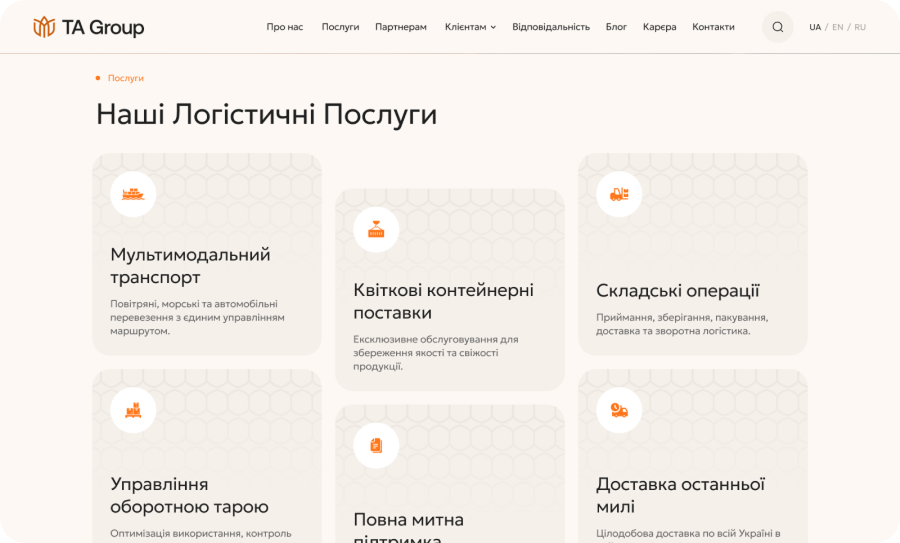Click the Послуги breadcrumb label

[x=126, y=78]
